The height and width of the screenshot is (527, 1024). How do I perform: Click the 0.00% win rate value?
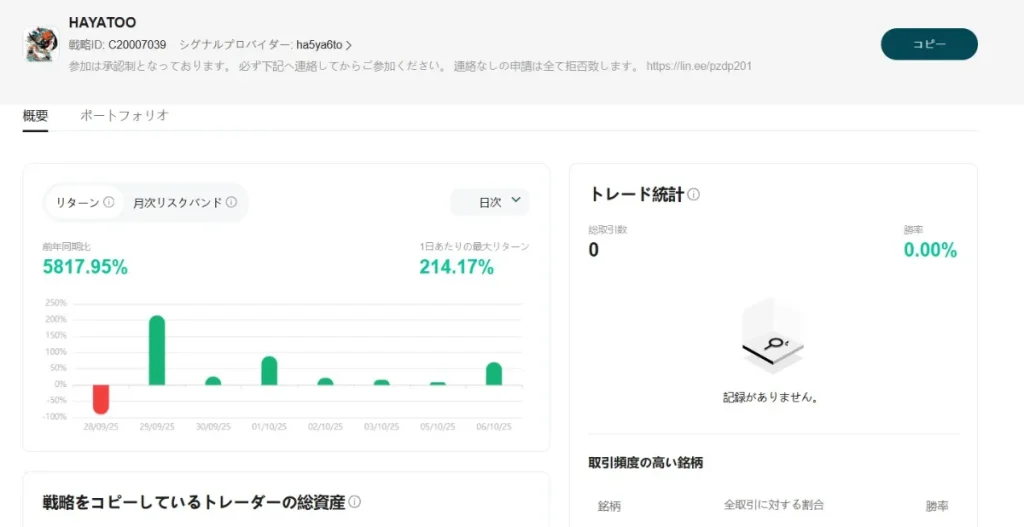[930, 250]
